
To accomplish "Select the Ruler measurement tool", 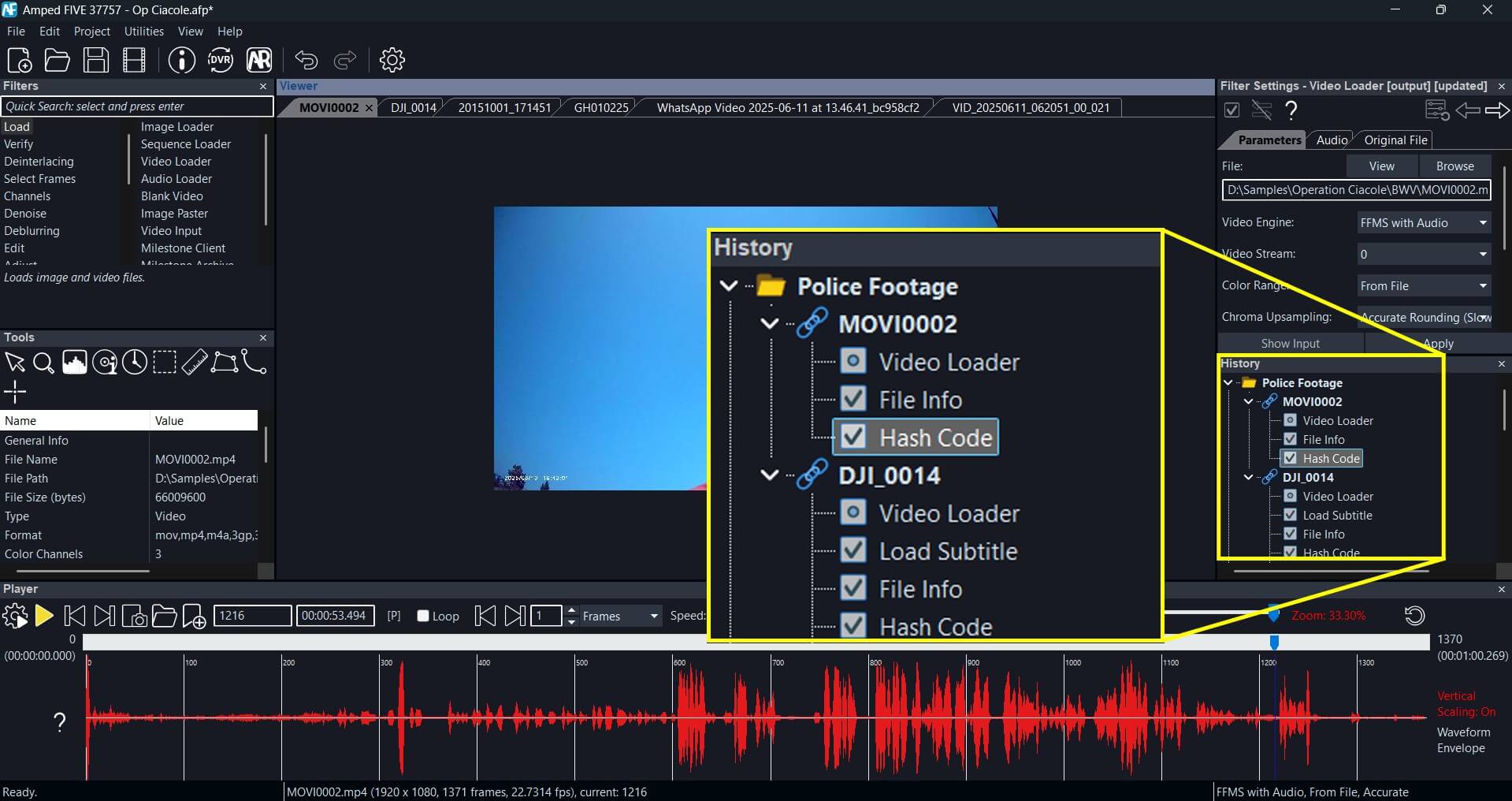I will coord(195,363).
